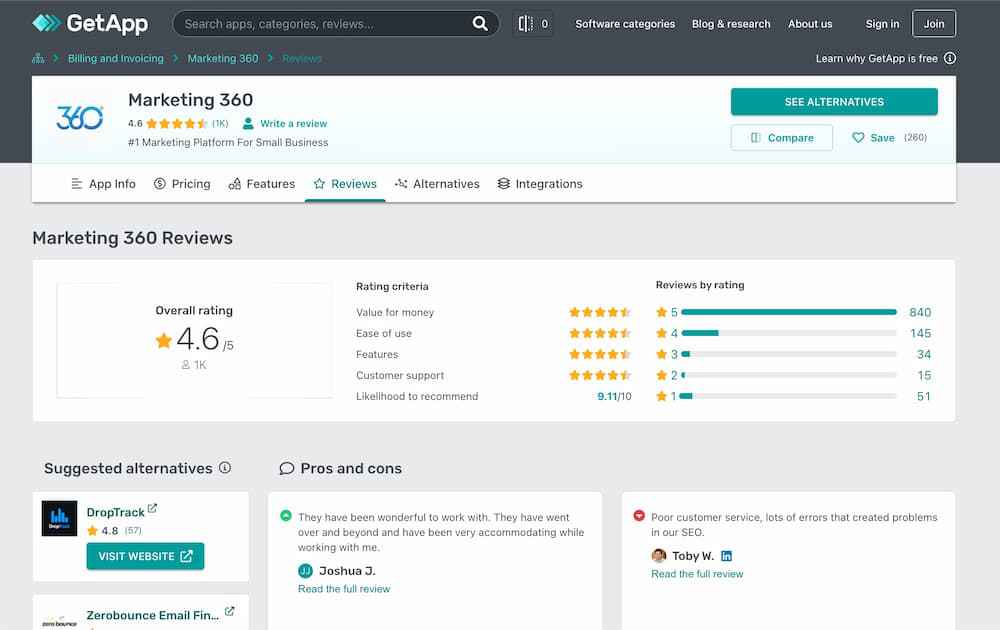1000x630 pixels.
Task: Click the Compare button
Action: click(782, 138)
